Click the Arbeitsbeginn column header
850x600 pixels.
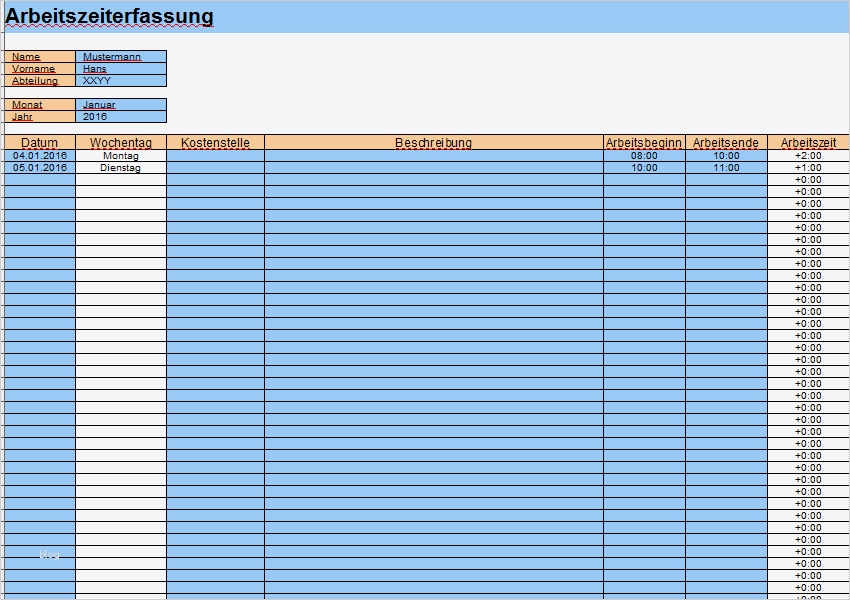tap(644, 143)
